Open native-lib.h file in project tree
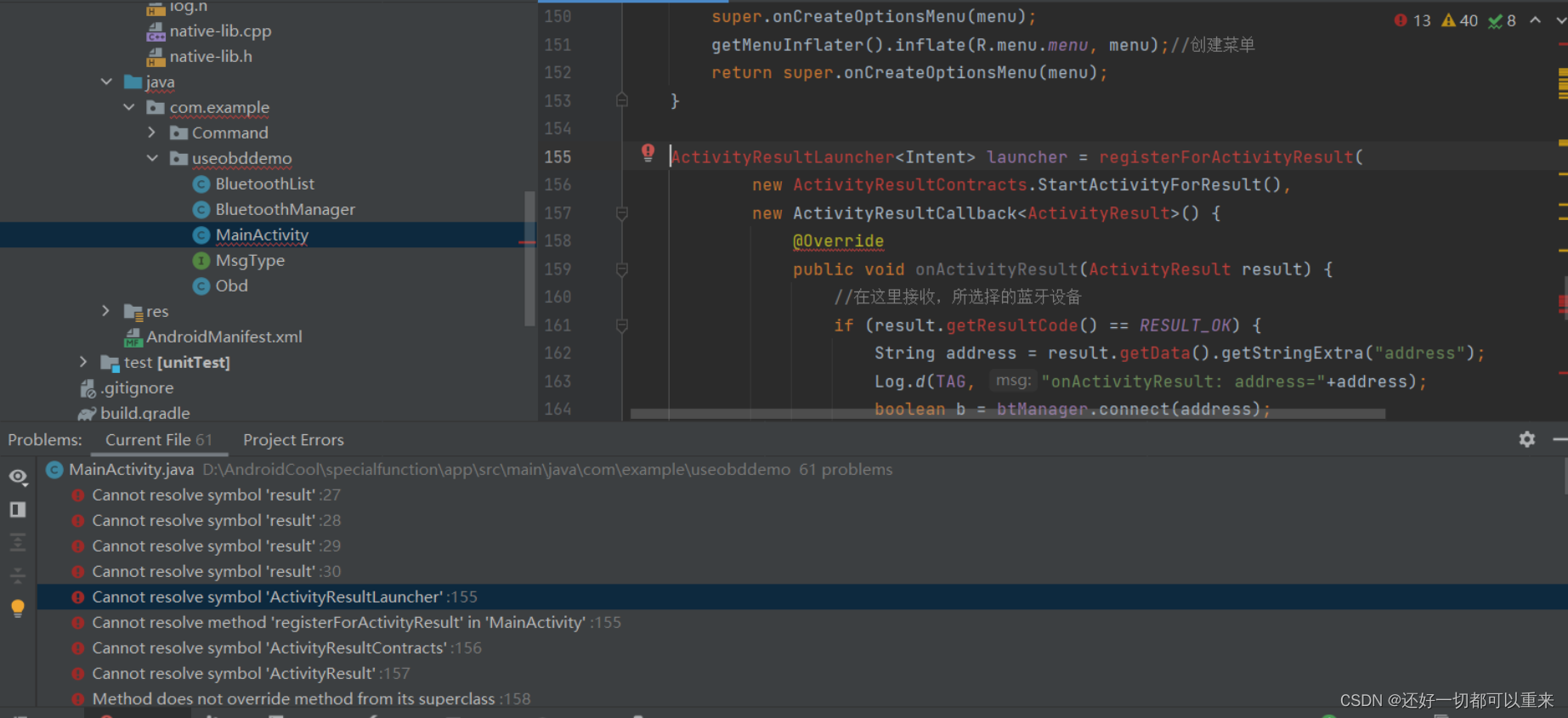This screenshot has width=1568, height=718. [211, 57]
